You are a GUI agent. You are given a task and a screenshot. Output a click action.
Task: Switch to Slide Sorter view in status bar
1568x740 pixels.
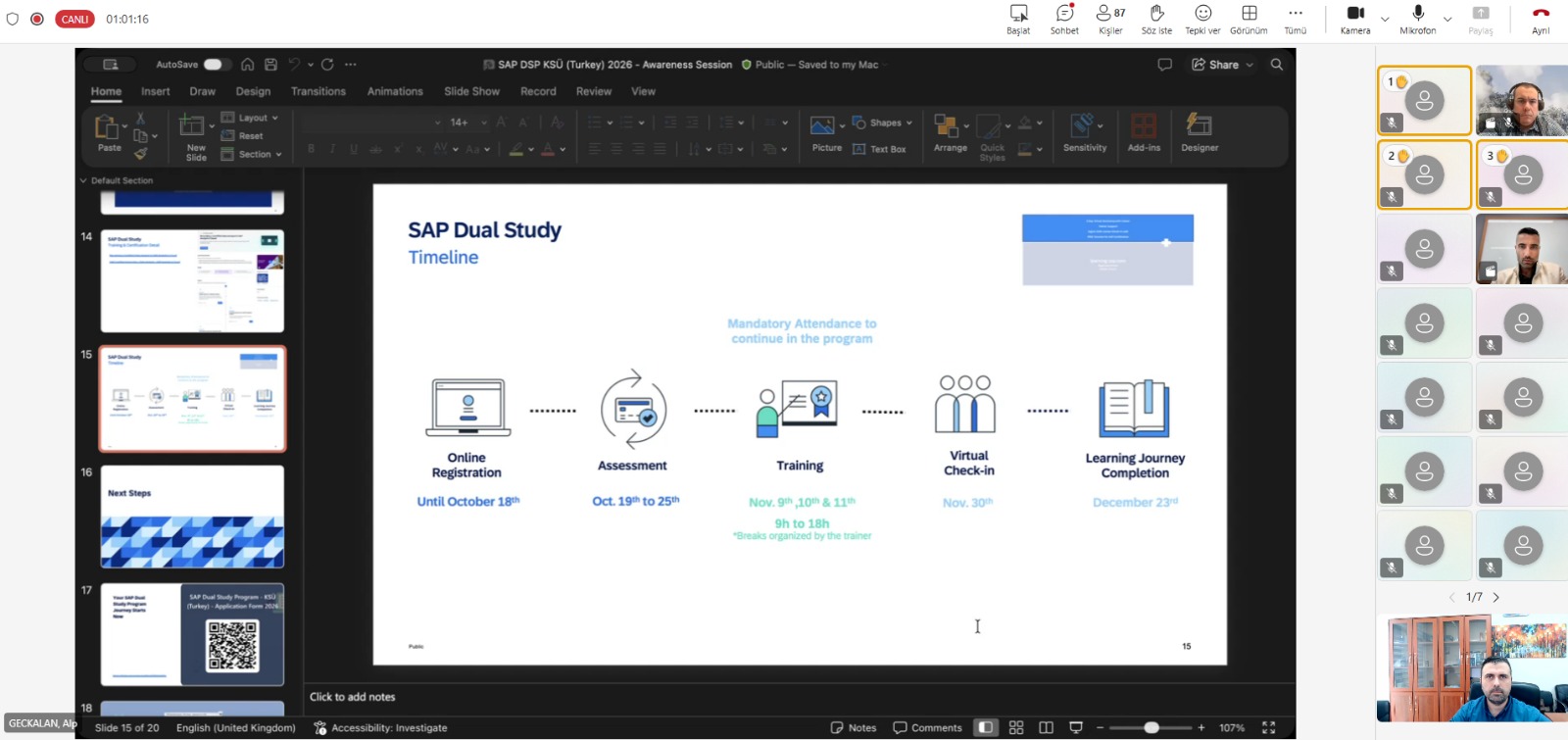1016,727
